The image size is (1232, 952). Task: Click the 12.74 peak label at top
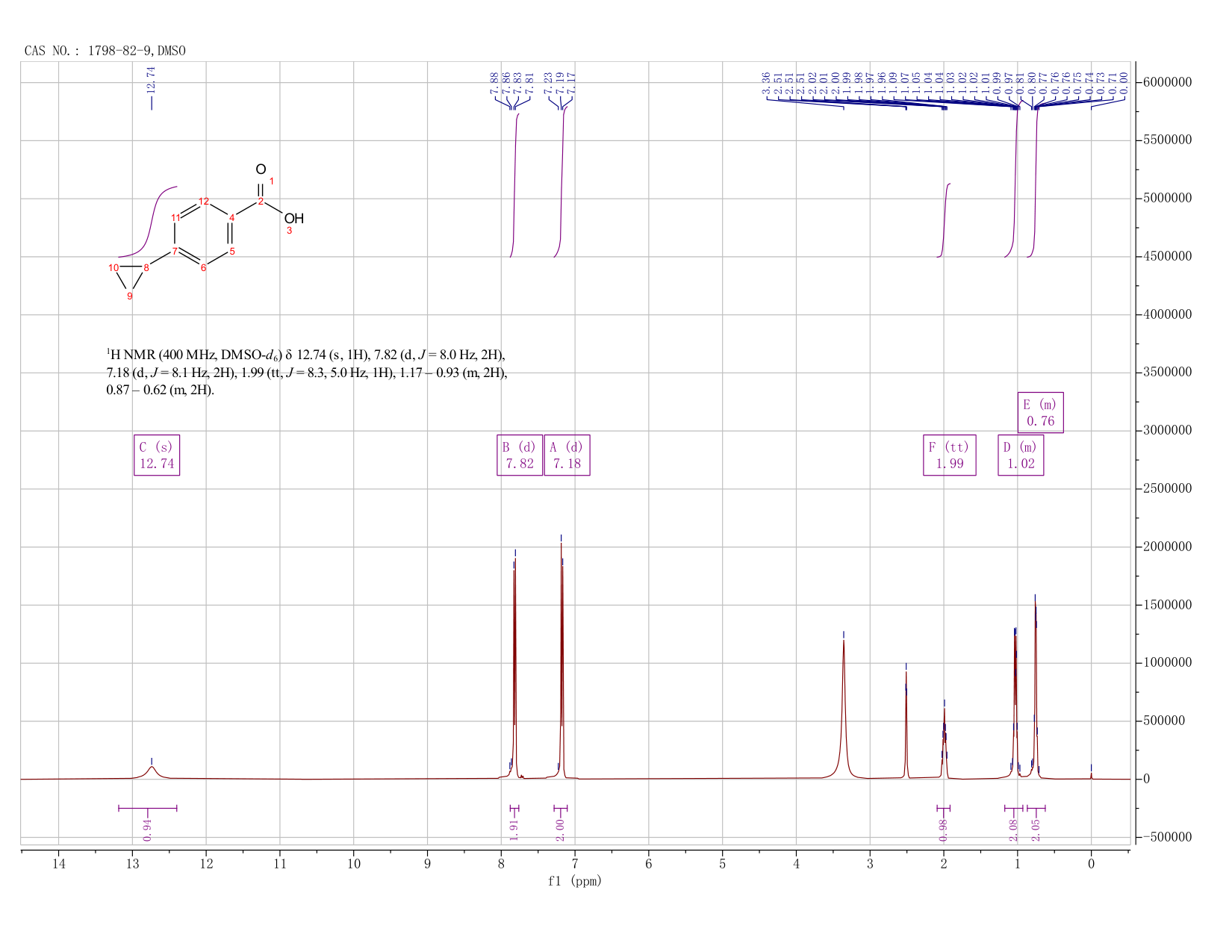pos(152,80)
